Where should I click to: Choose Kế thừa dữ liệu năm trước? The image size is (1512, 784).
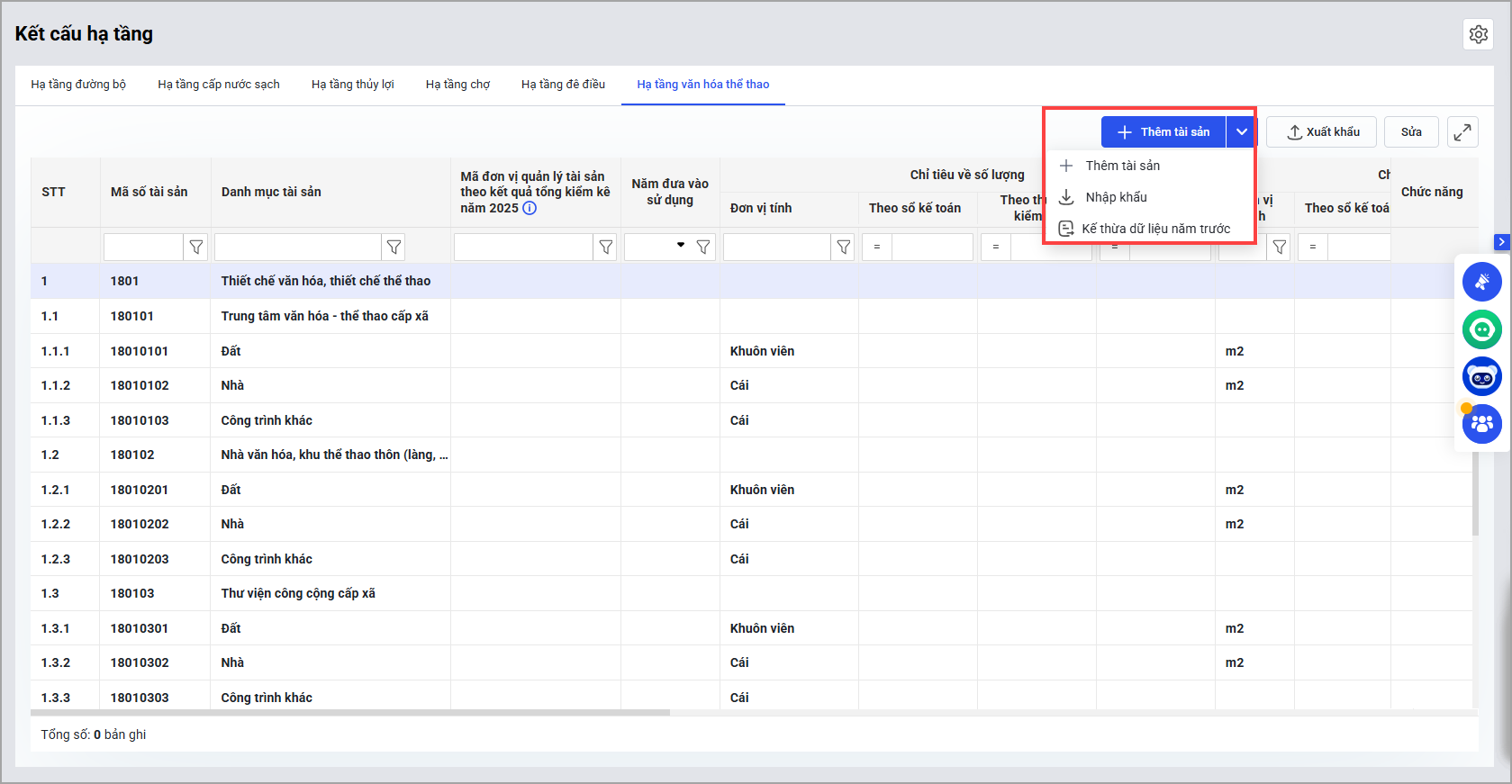point(1155,229)
